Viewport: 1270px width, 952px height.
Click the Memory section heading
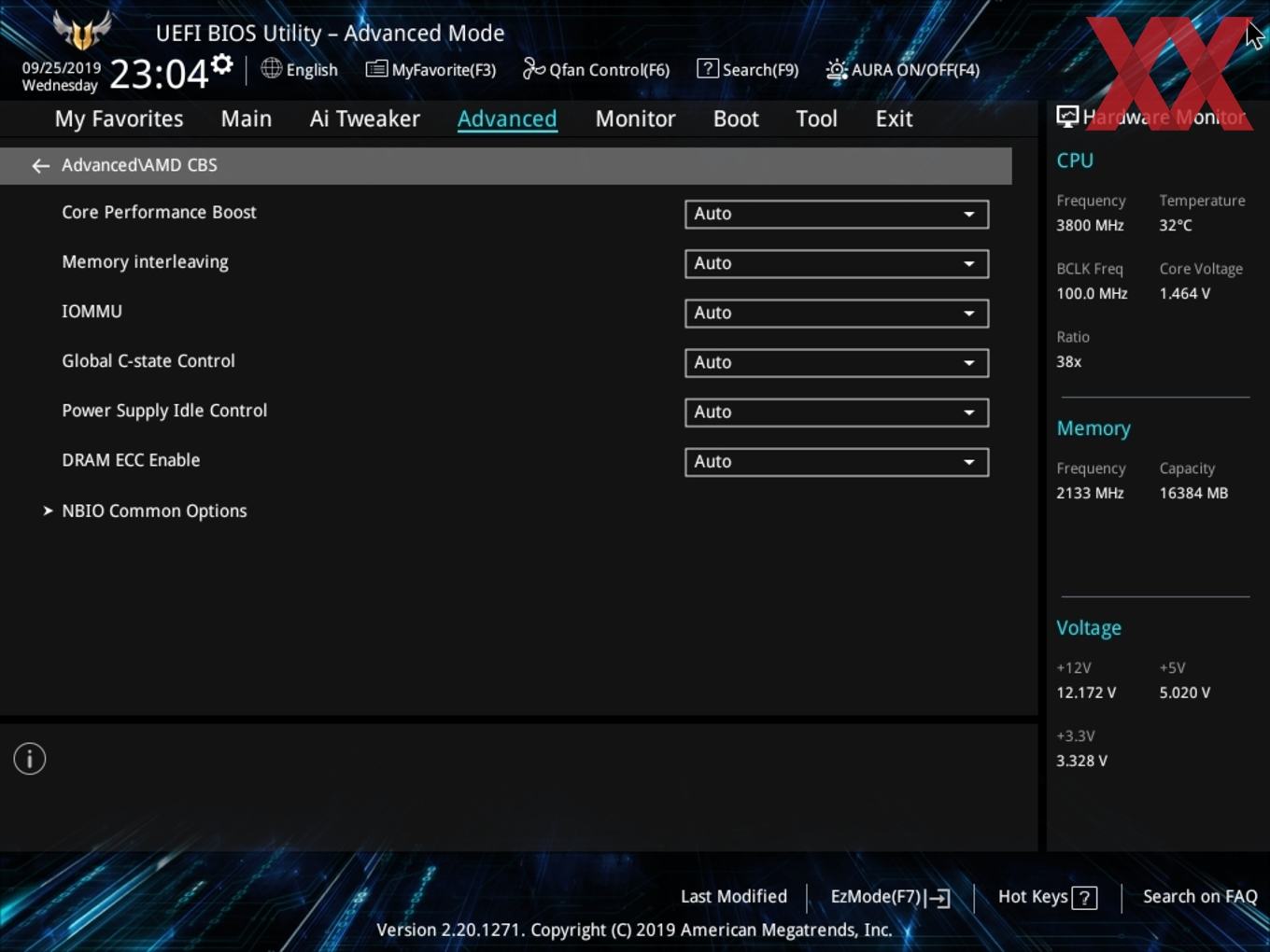pyautogui.click(x=1094, y=428)
